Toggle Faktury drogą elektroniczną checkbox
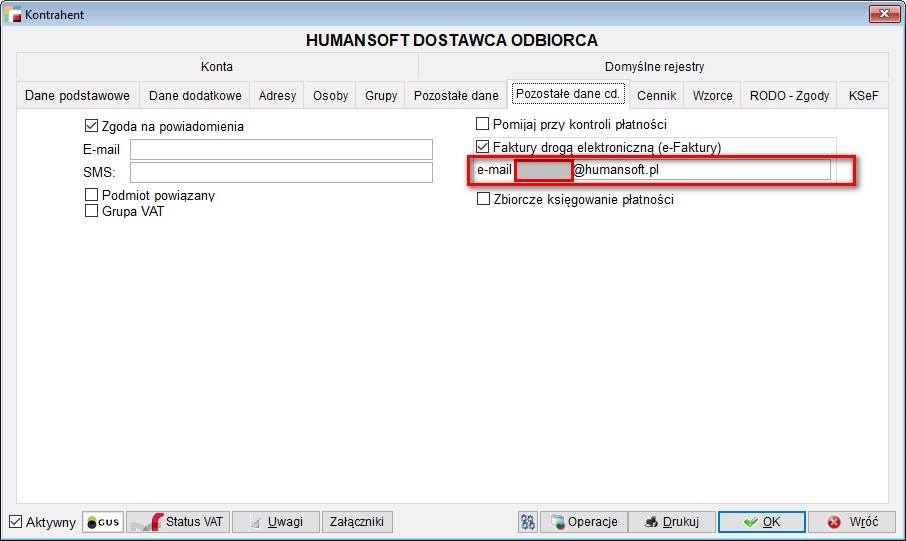The image size is (906, 541). 482,147
